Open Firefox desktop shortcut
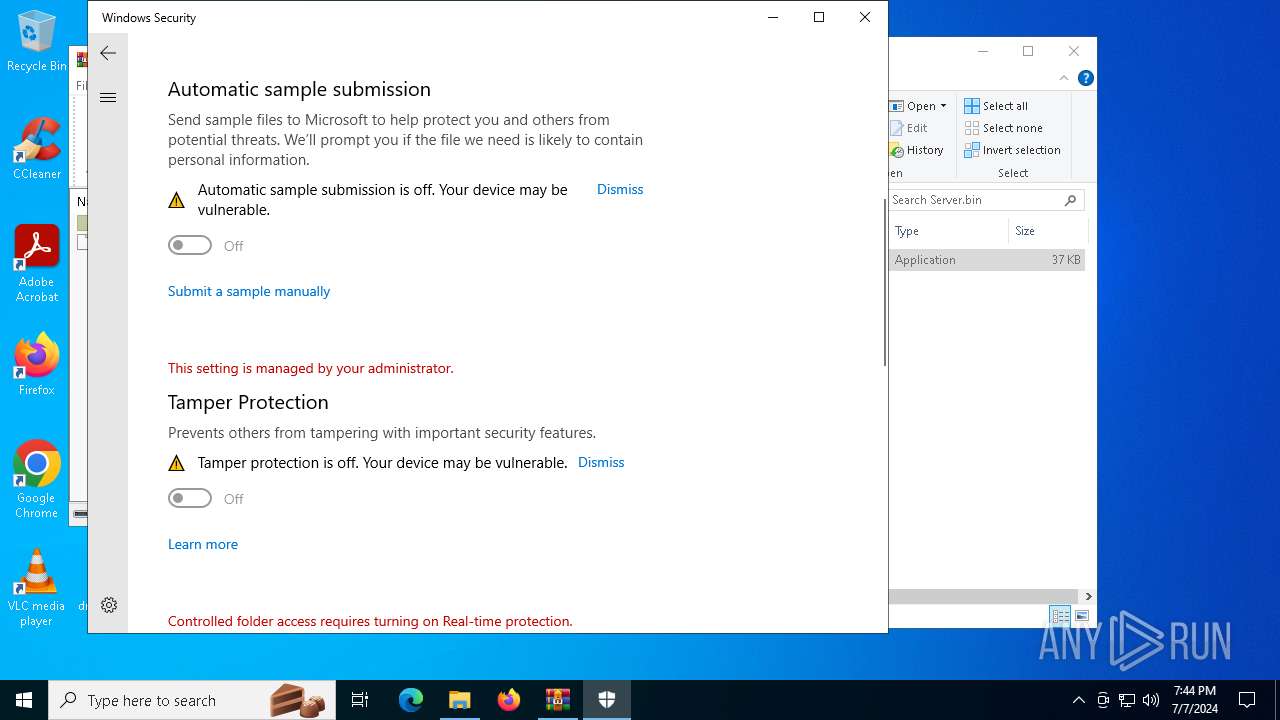 point(37,365)
